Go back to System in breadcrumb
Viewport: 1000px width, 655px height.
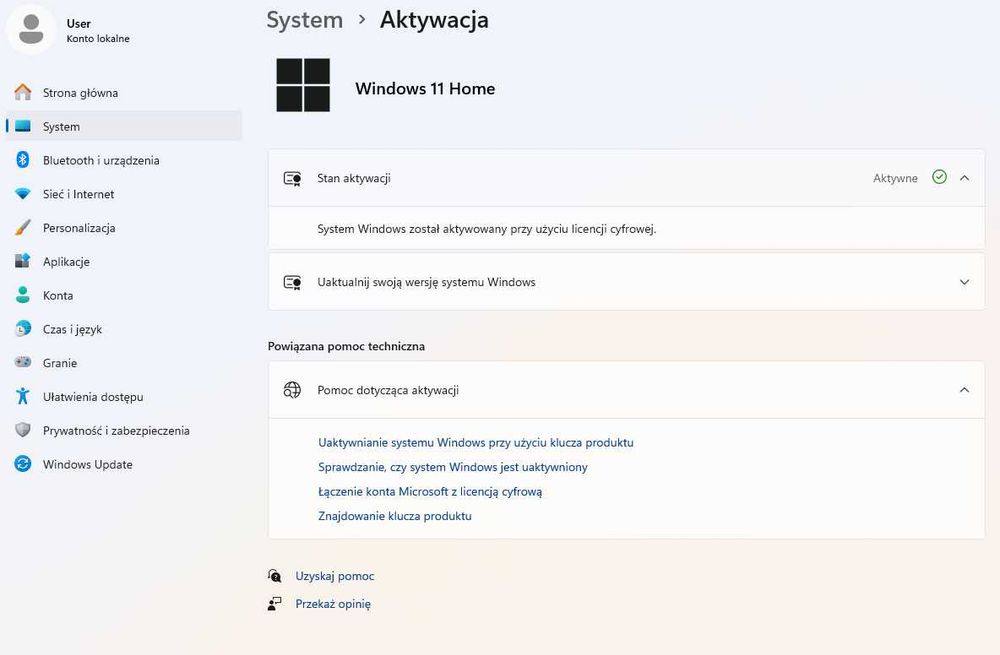click(x=305, y=20)
